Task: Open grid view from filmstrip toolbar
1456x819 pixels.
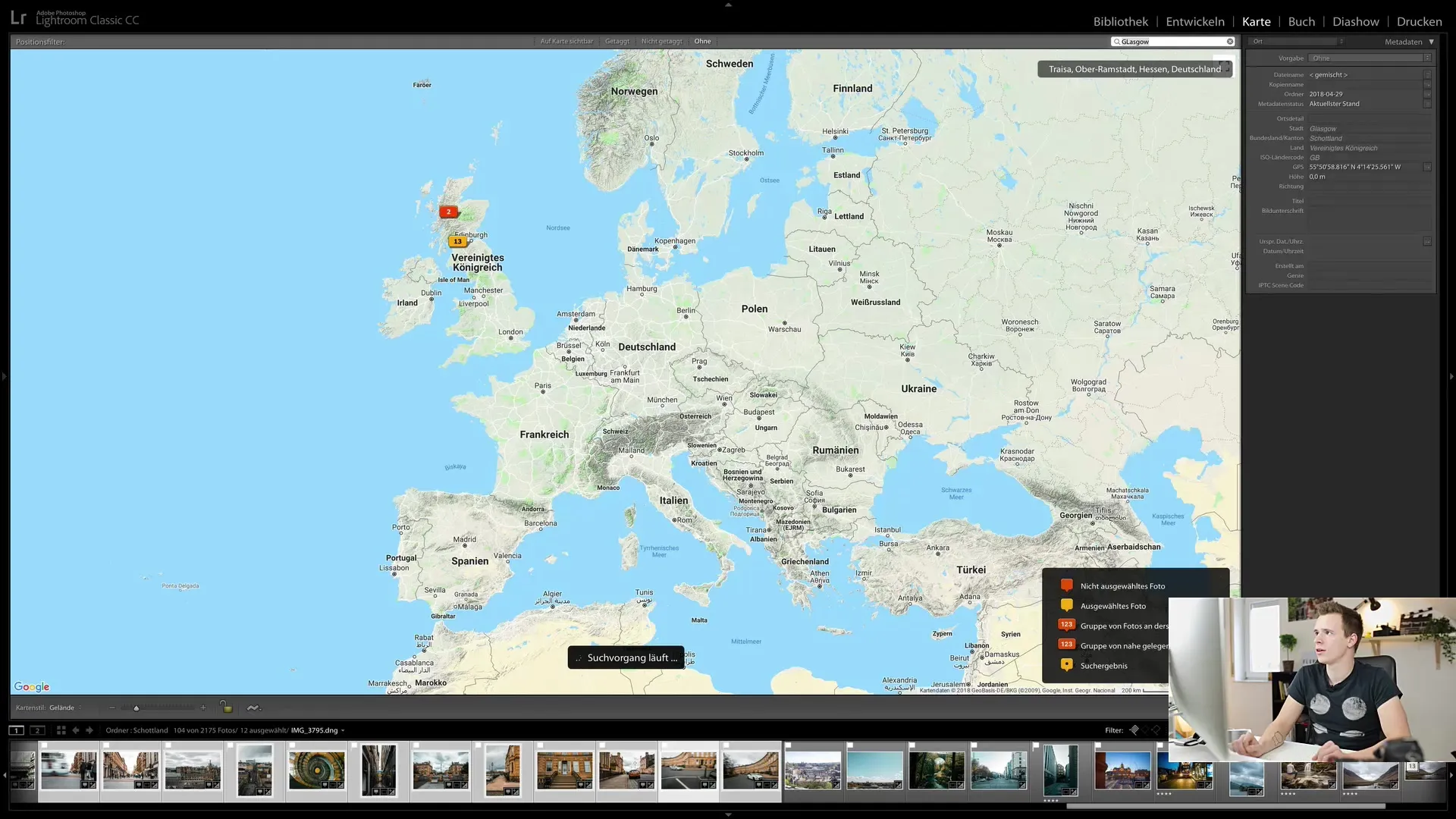Action: click(61, 730)
